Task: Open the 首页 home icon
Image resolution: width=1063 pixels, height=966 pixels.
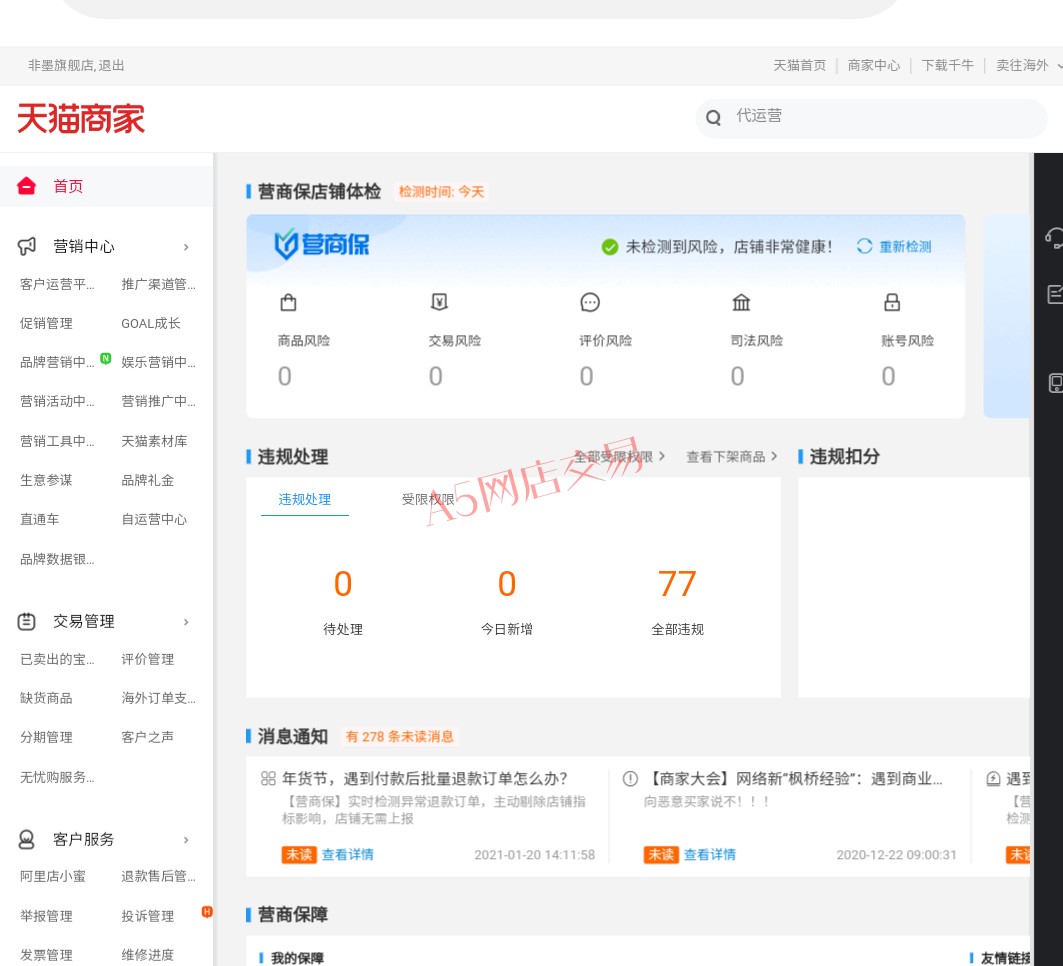Action: 26,186
